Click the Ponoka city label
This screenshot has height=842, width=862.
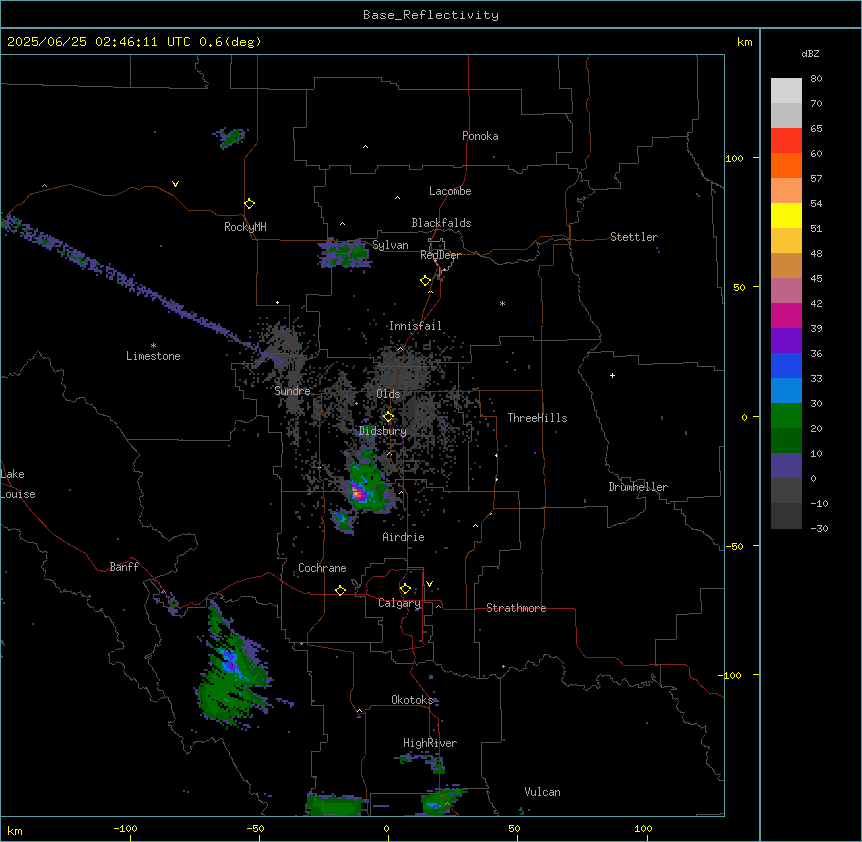coord(480,136)
